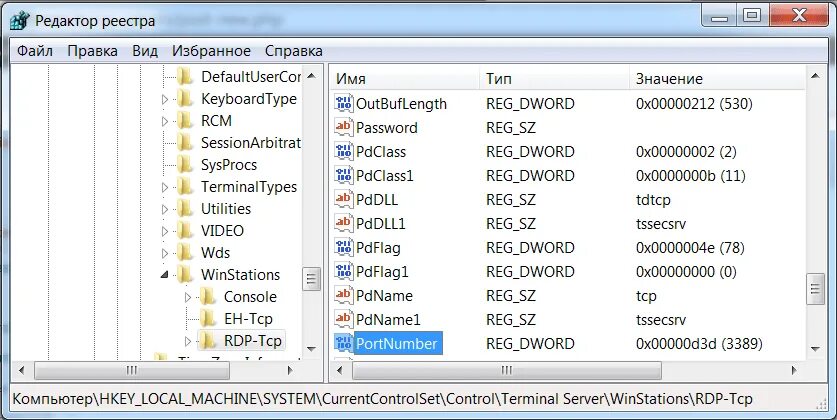837x420 pixels.
Task: Click the PdDLL string value icon
Action: 344,199
